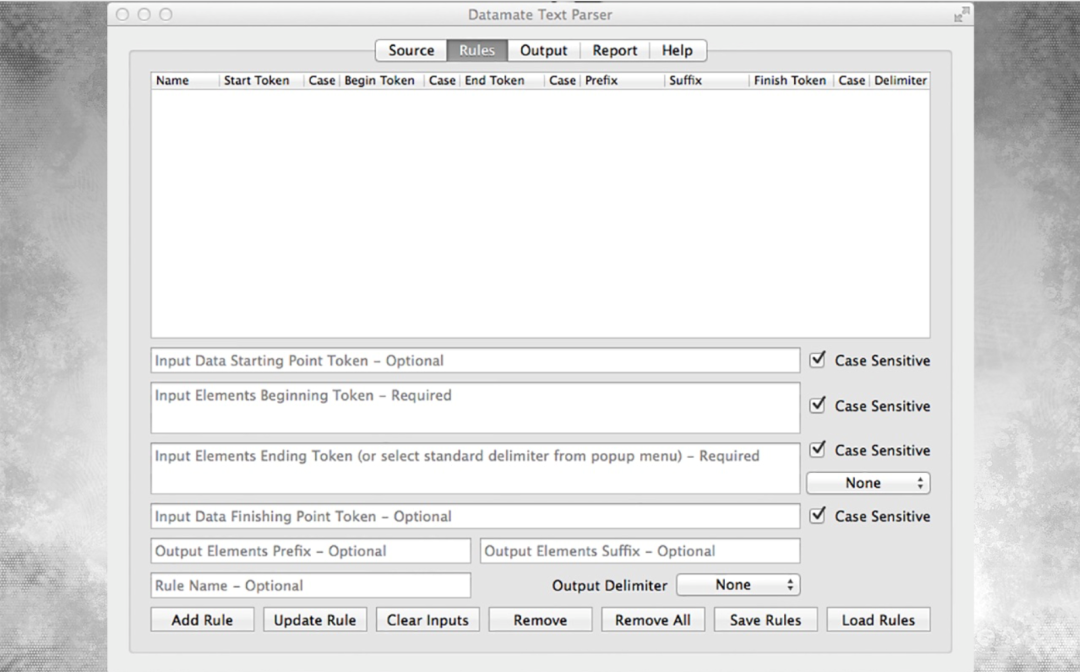This screenshot has height=672, width=1080.
Task: Focus the Output Elements Suffix field
Action: [x=640, y=551]
